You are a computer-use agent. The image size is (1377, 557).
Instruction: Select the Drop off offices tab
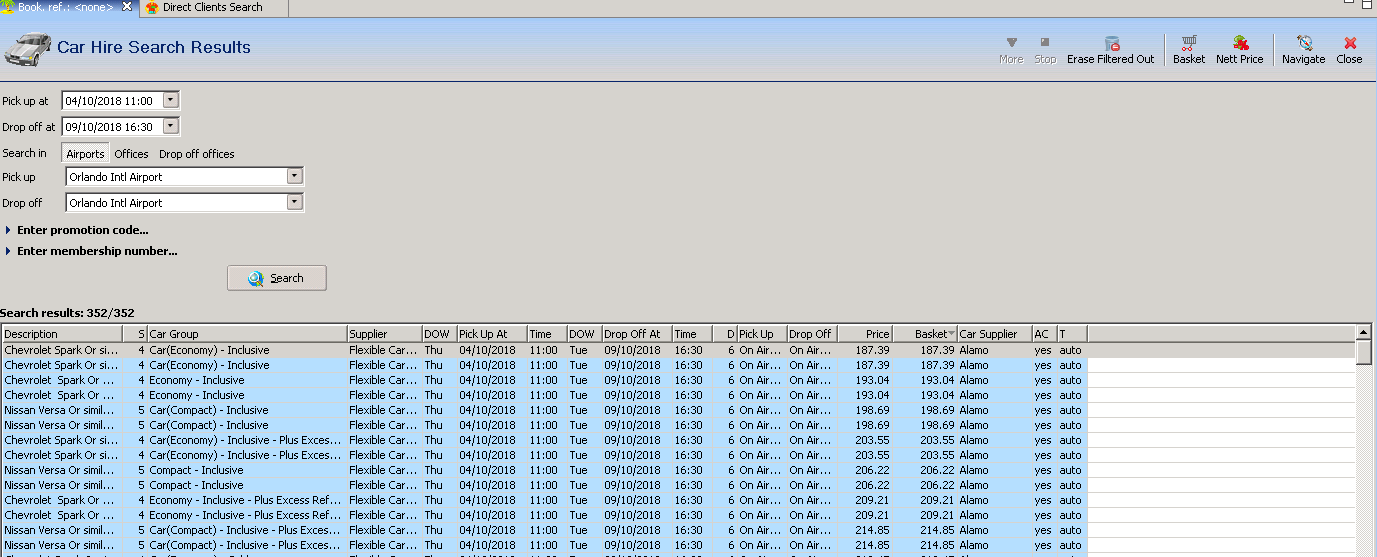[197, 154]
